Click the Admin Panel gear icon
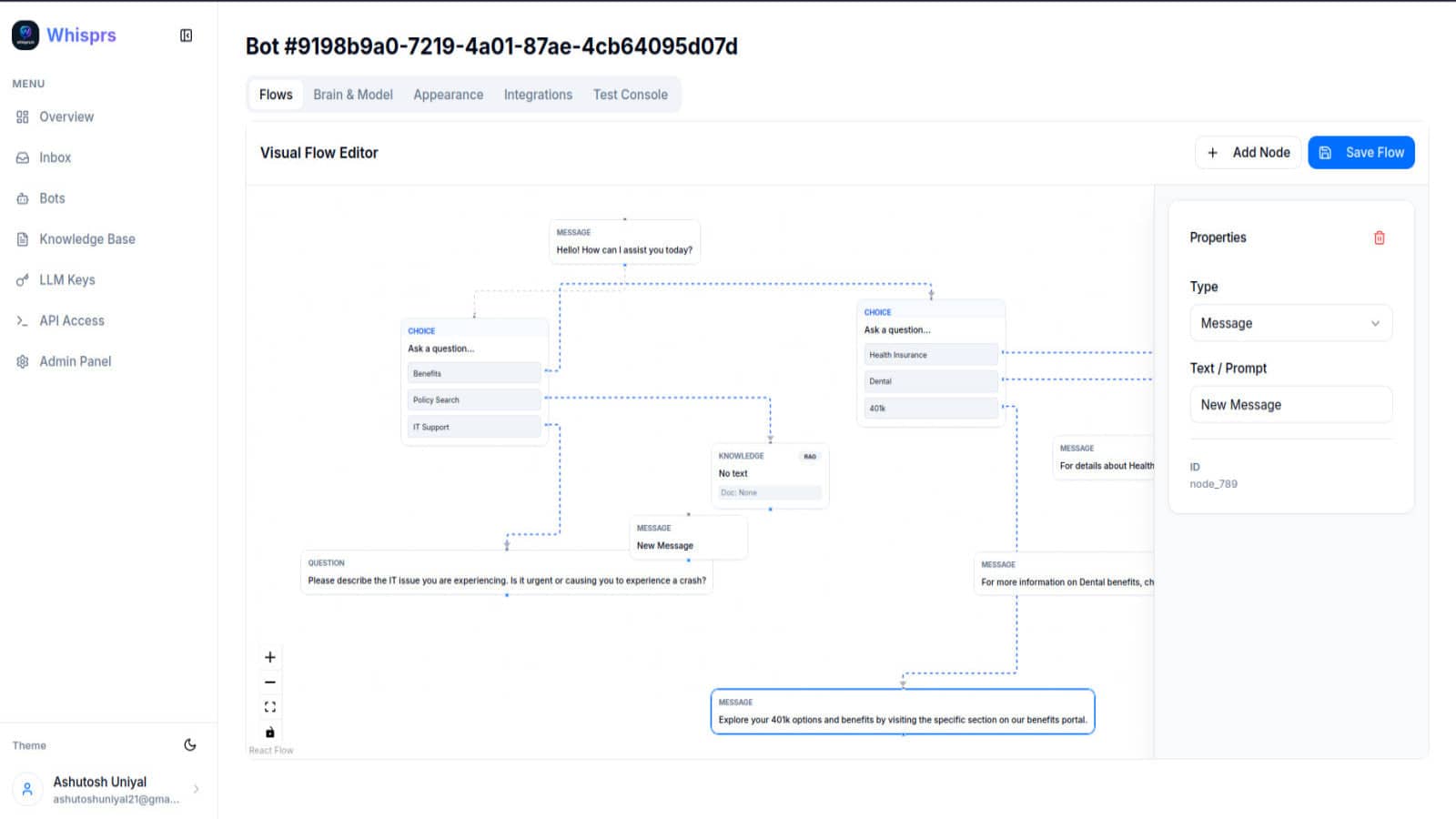1456x819 pixels. click(x=22, y=361)
